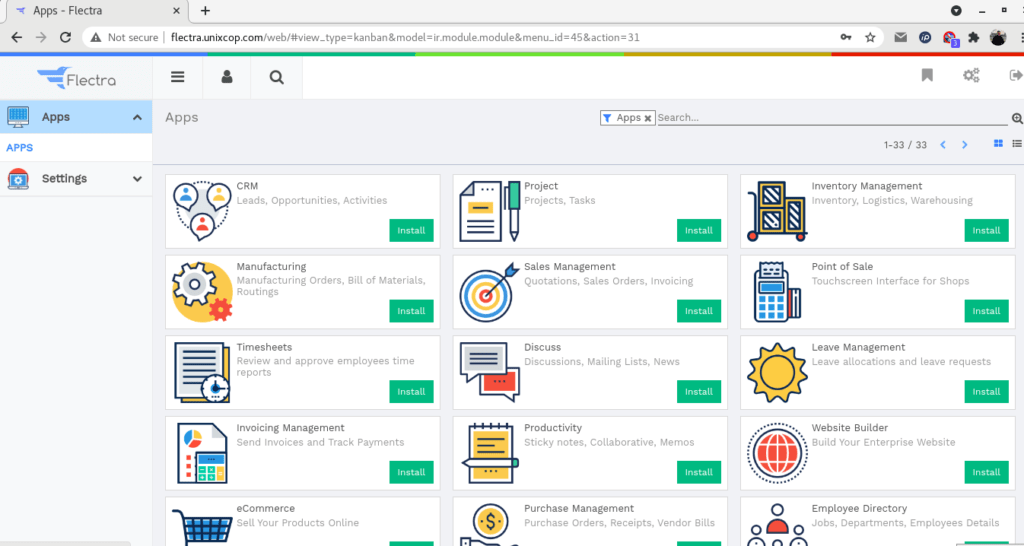This screenshot has width=1024, height=546.
Task: Install the Manufacturing app
Action: tap(411, 311)
